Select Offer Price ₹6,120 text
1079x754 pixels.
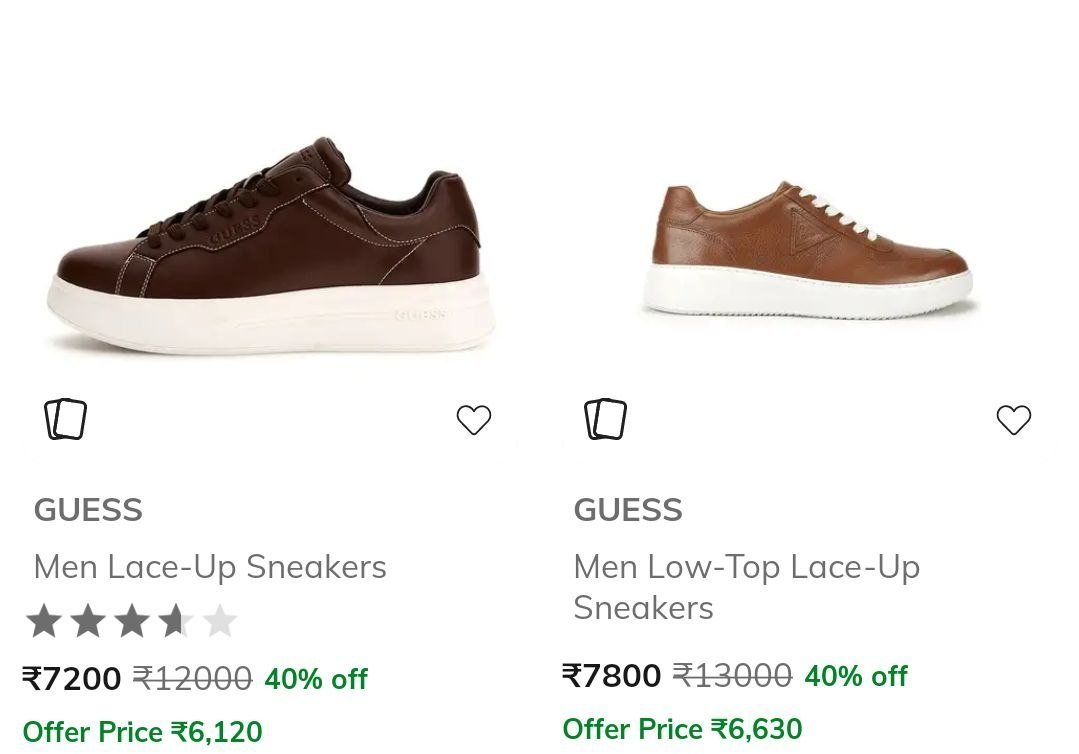click(x=142, y=731)
